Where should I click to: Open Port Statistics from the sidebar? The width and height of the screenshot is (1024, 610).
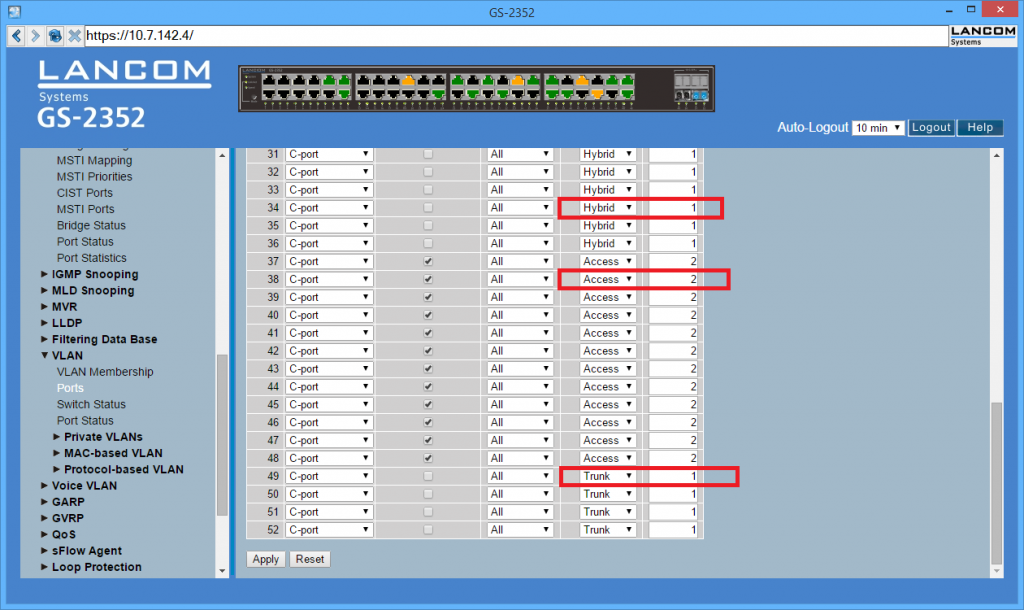[x=92, y=258]
